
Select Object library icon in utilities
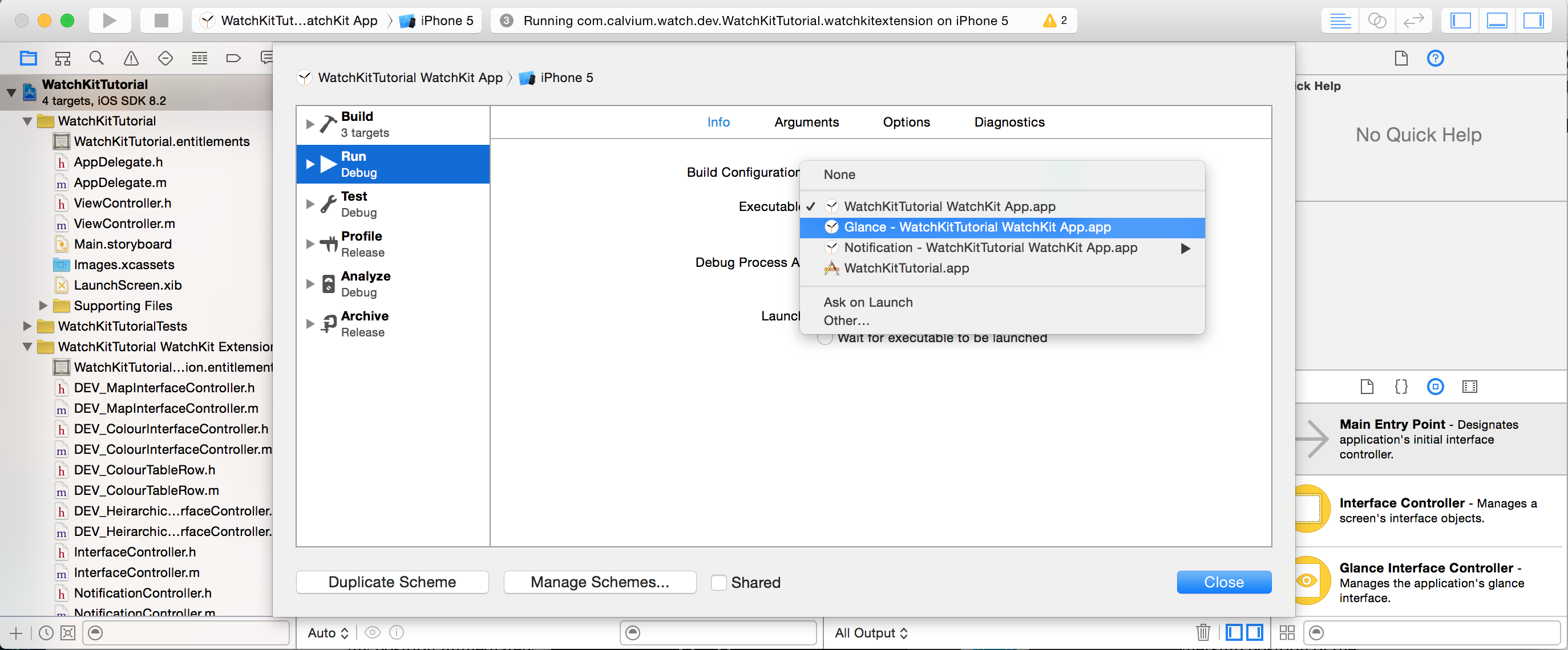[x=1434, y=387]
